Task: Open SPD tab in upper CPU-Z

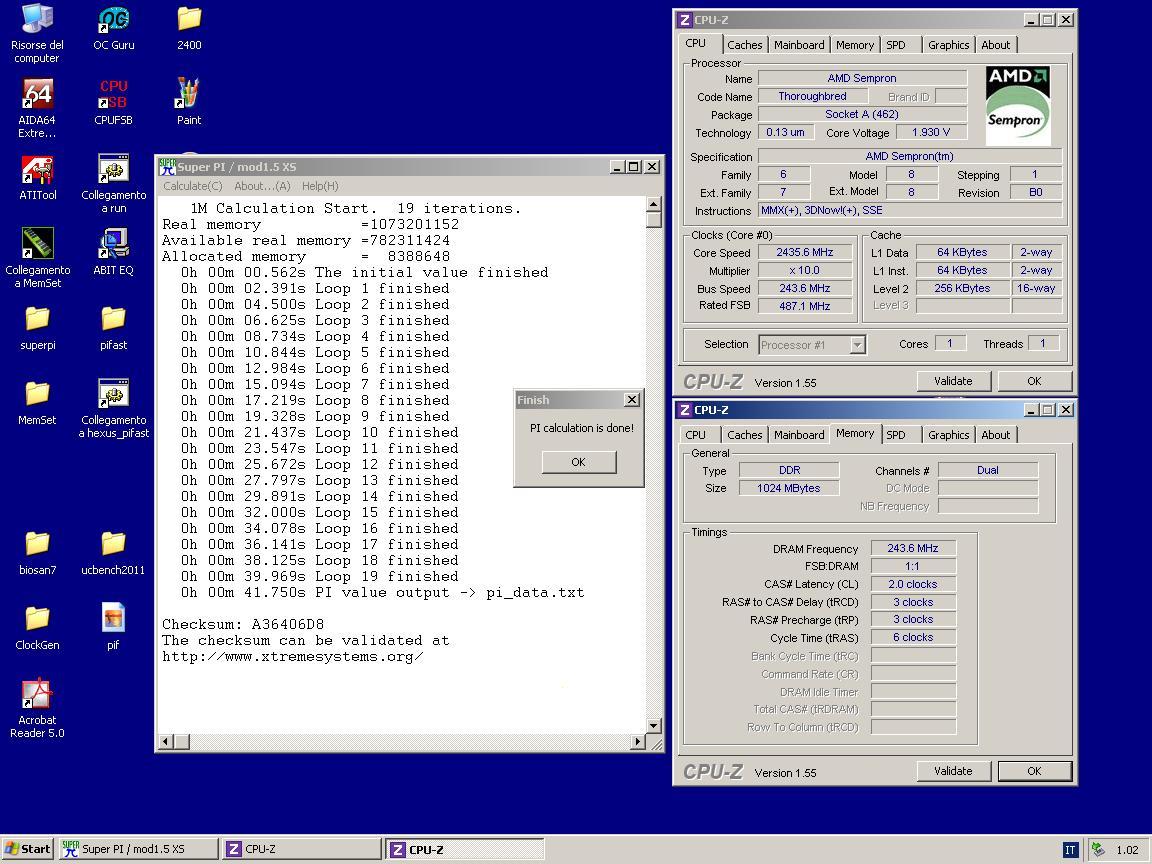Action: [x=896, y=45]
